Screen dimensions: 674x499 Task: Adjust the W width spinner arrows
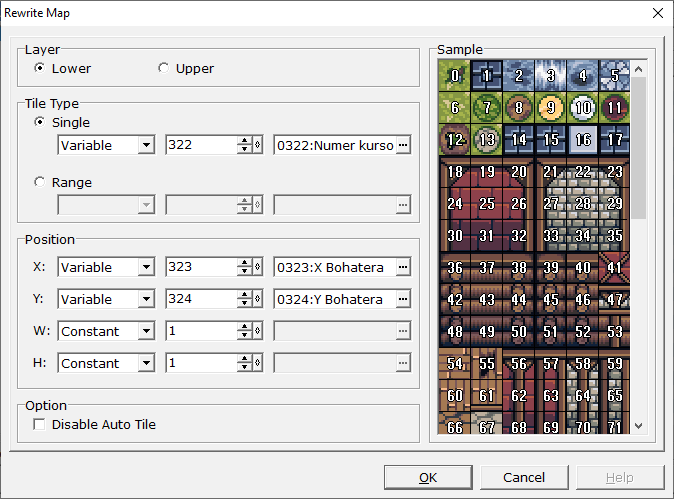(245, 331)
